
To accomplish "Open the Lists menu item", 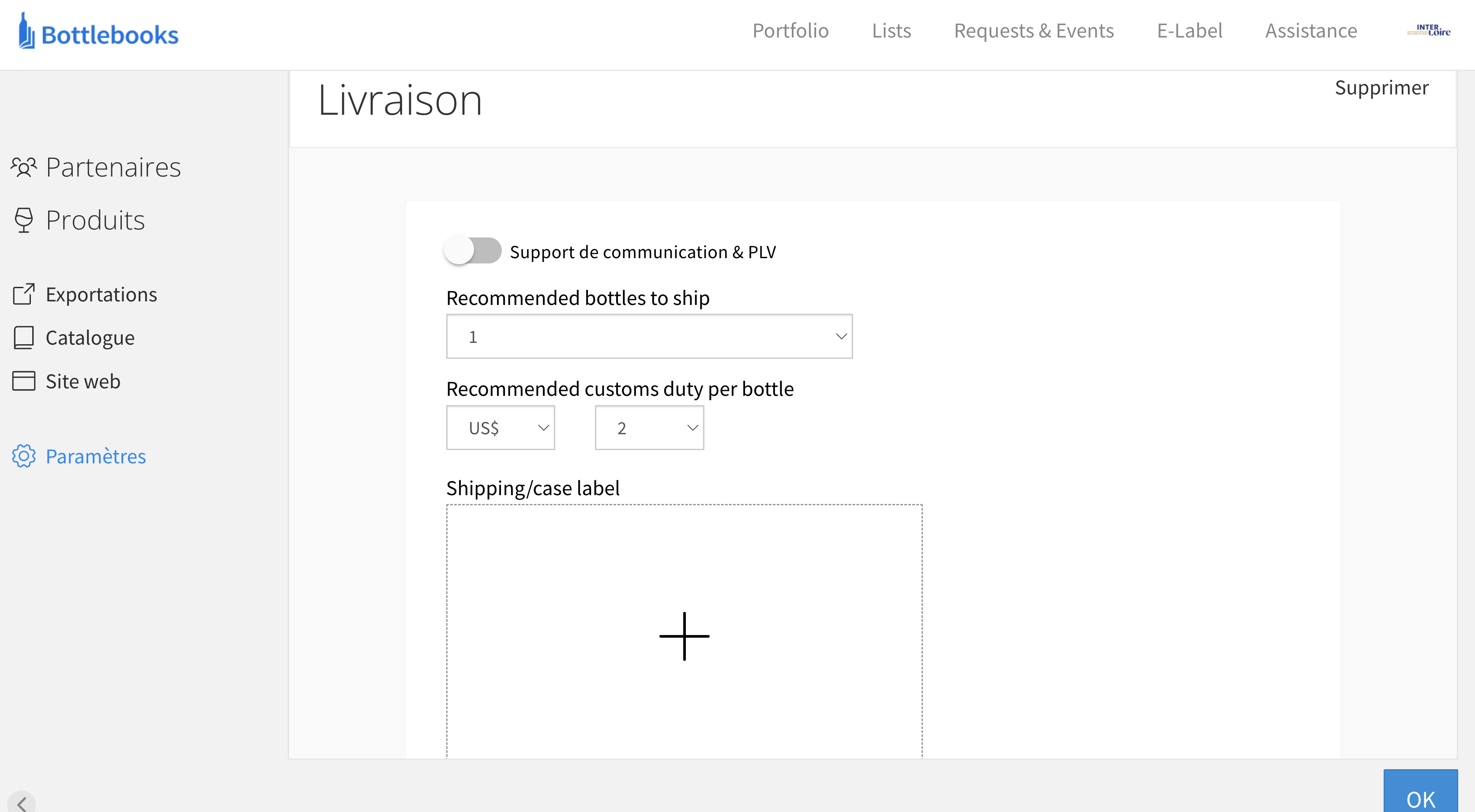I will click(891, 31).
